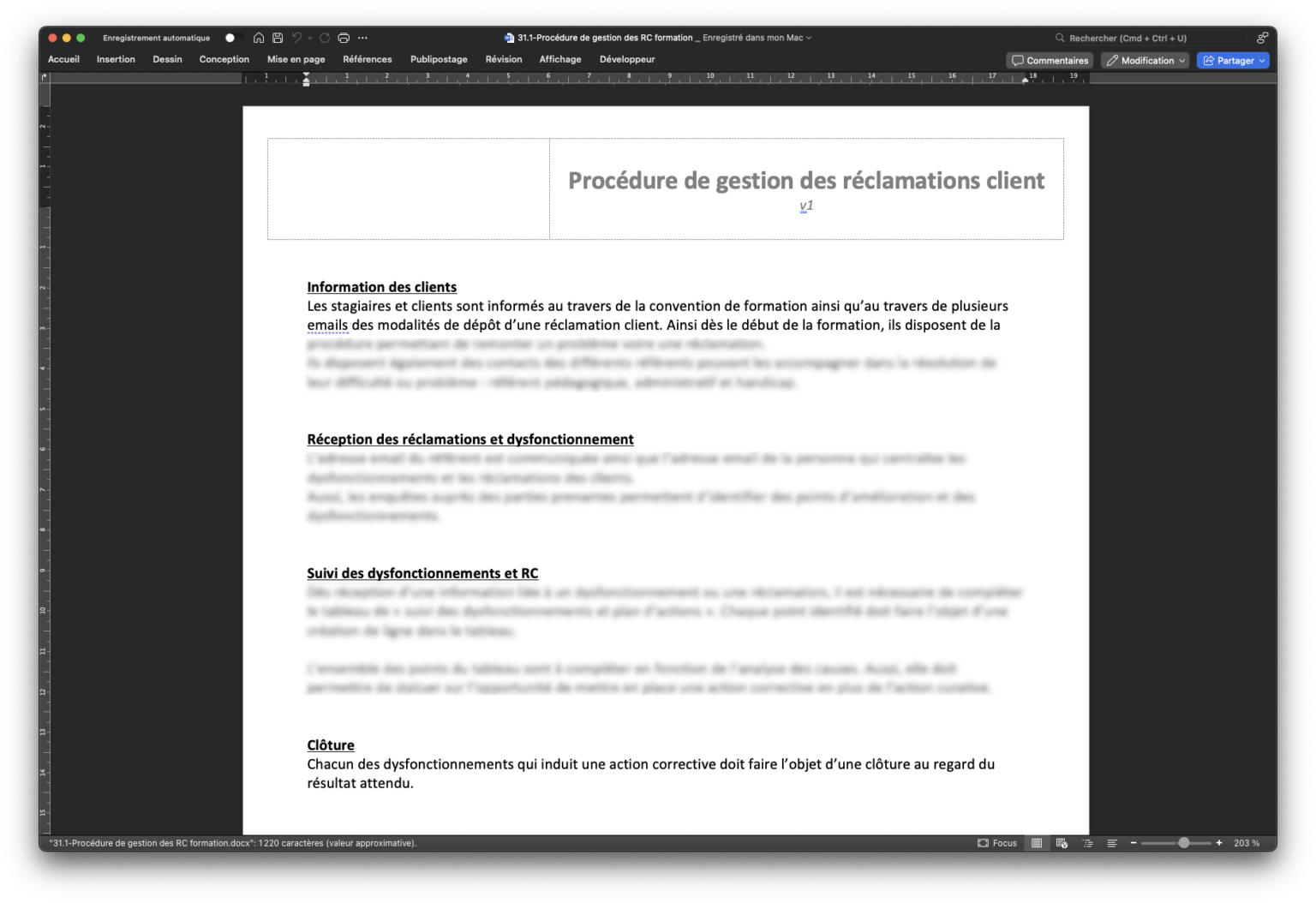Screen dimensions: 1316x903
Task: Expand the Partager dropdown arrow
Action: click(1259, 60)
